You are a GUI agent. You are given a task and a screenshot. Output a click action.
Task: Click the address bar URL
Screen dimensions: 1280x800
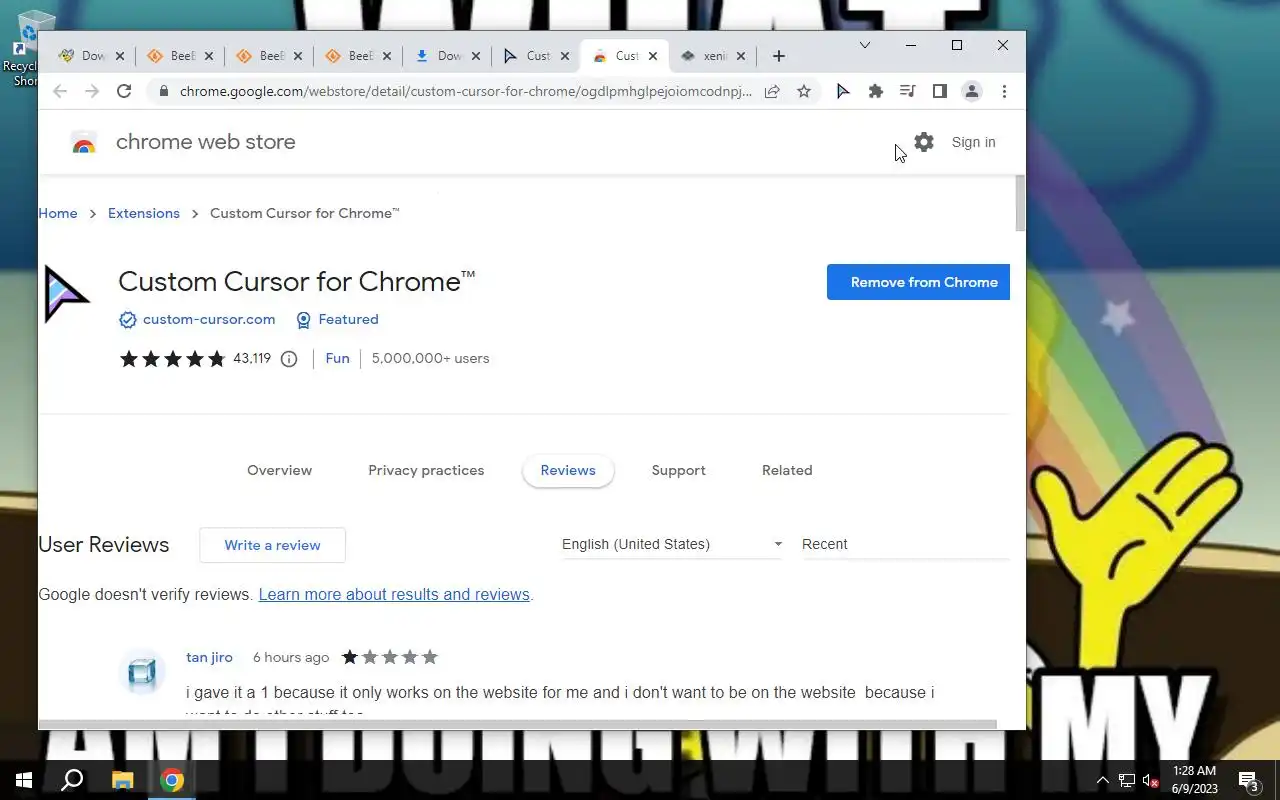[x=466, y=91]
